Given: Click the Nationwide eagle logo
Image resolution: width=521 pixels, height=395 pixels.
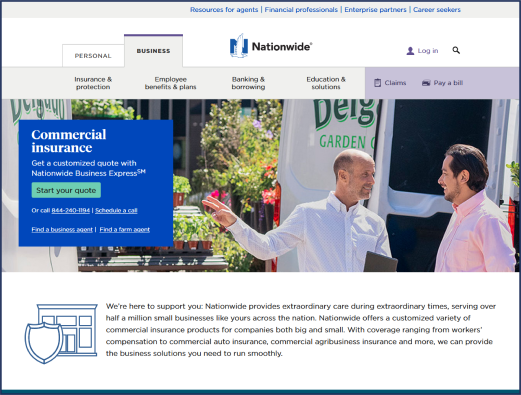Looking at the screenshot, I should 239,46.
